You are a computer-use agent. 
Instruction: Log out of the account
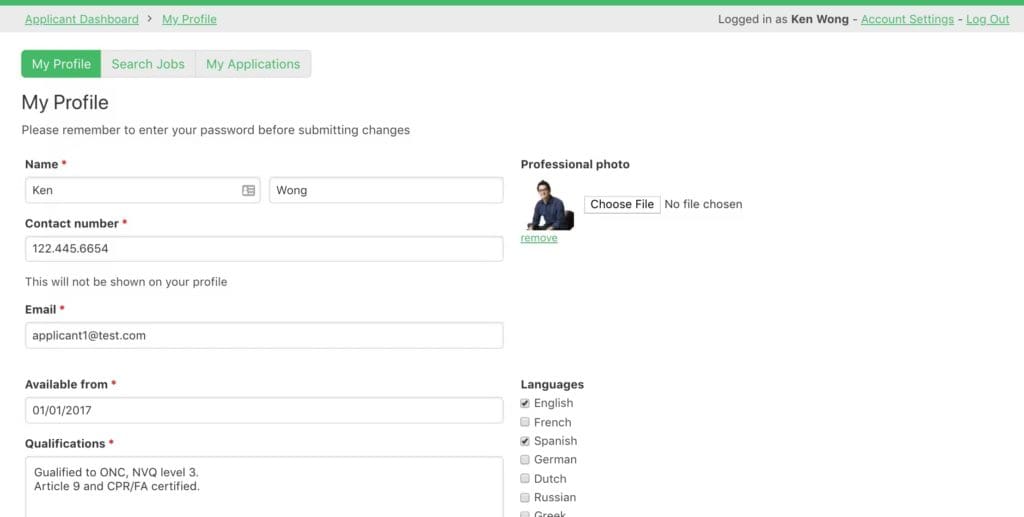[x=987, y=19]
